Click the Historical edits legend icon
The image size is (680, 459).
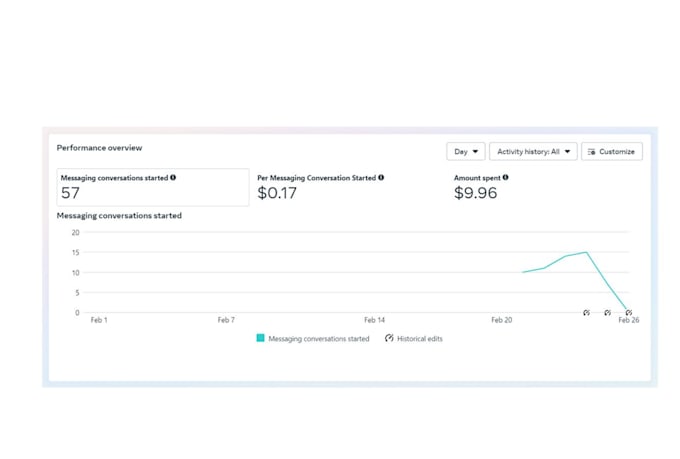(x=389, y=338)
